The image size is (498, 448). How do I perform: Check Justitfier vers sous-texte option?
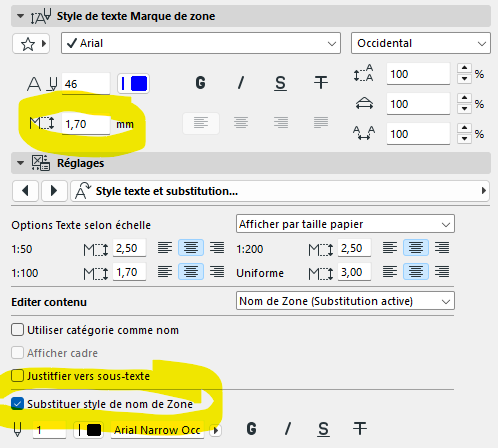(17, 376)
